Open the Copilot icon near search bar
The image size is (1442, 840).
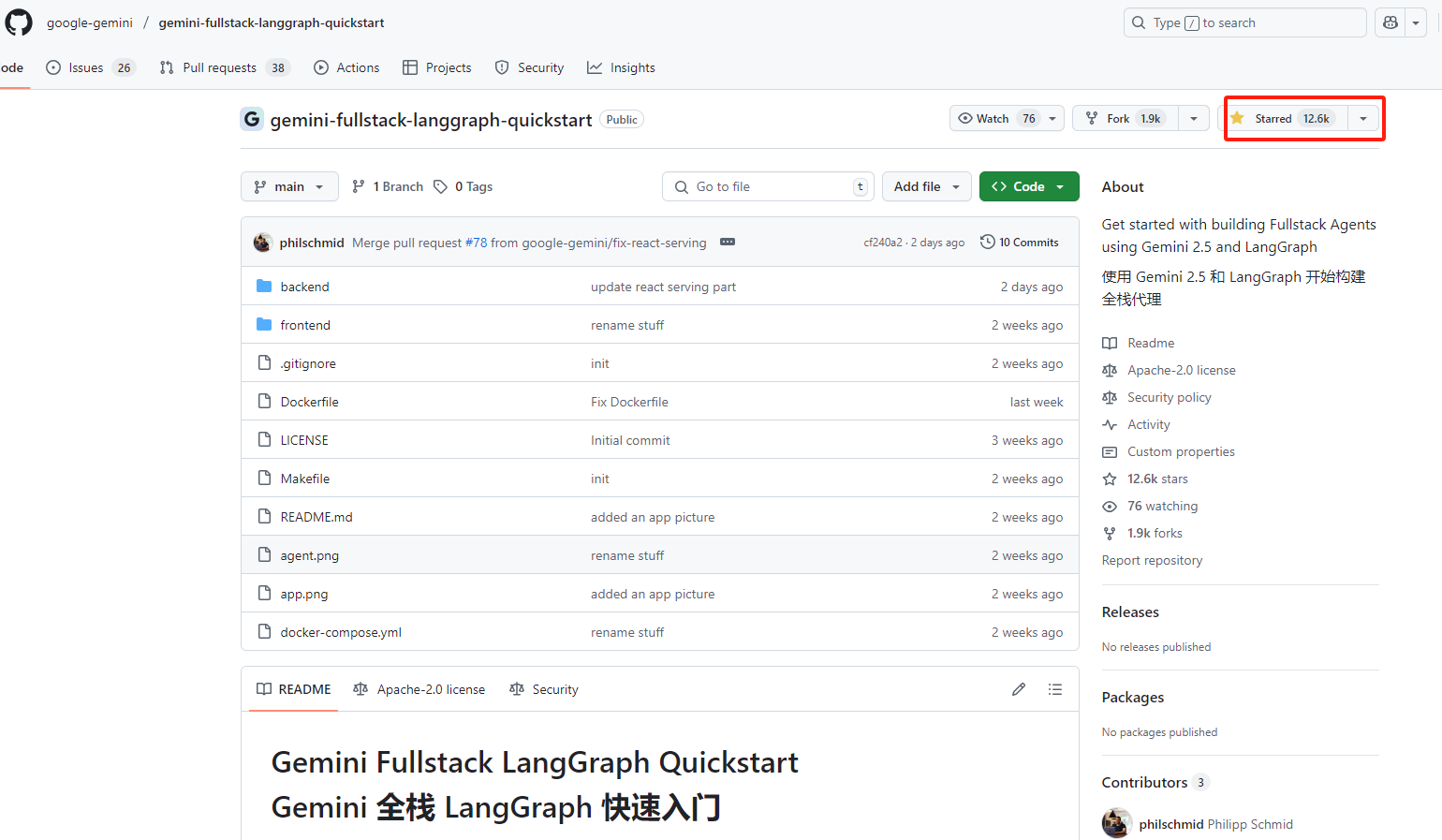click(x=1390, y=22)
